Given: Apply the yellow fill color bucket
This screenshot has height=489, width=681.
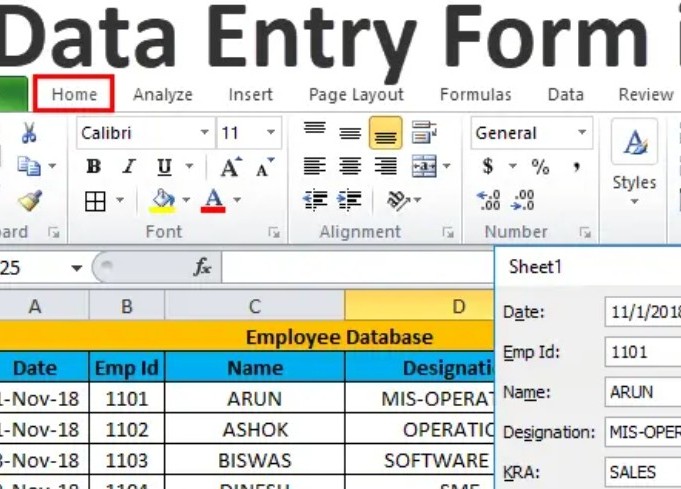Looking at the screenshot, I should [x=163, y=201].
